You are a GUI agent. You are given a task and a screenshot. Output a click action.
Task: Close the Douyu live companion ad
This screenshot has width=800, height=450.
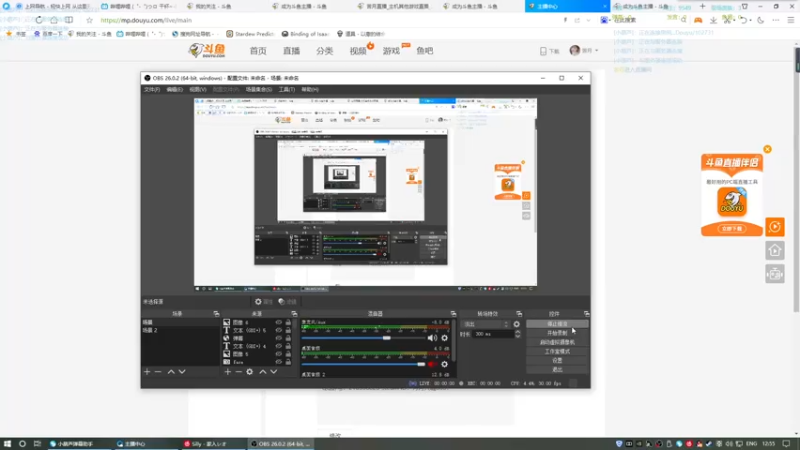click(767, 149)
